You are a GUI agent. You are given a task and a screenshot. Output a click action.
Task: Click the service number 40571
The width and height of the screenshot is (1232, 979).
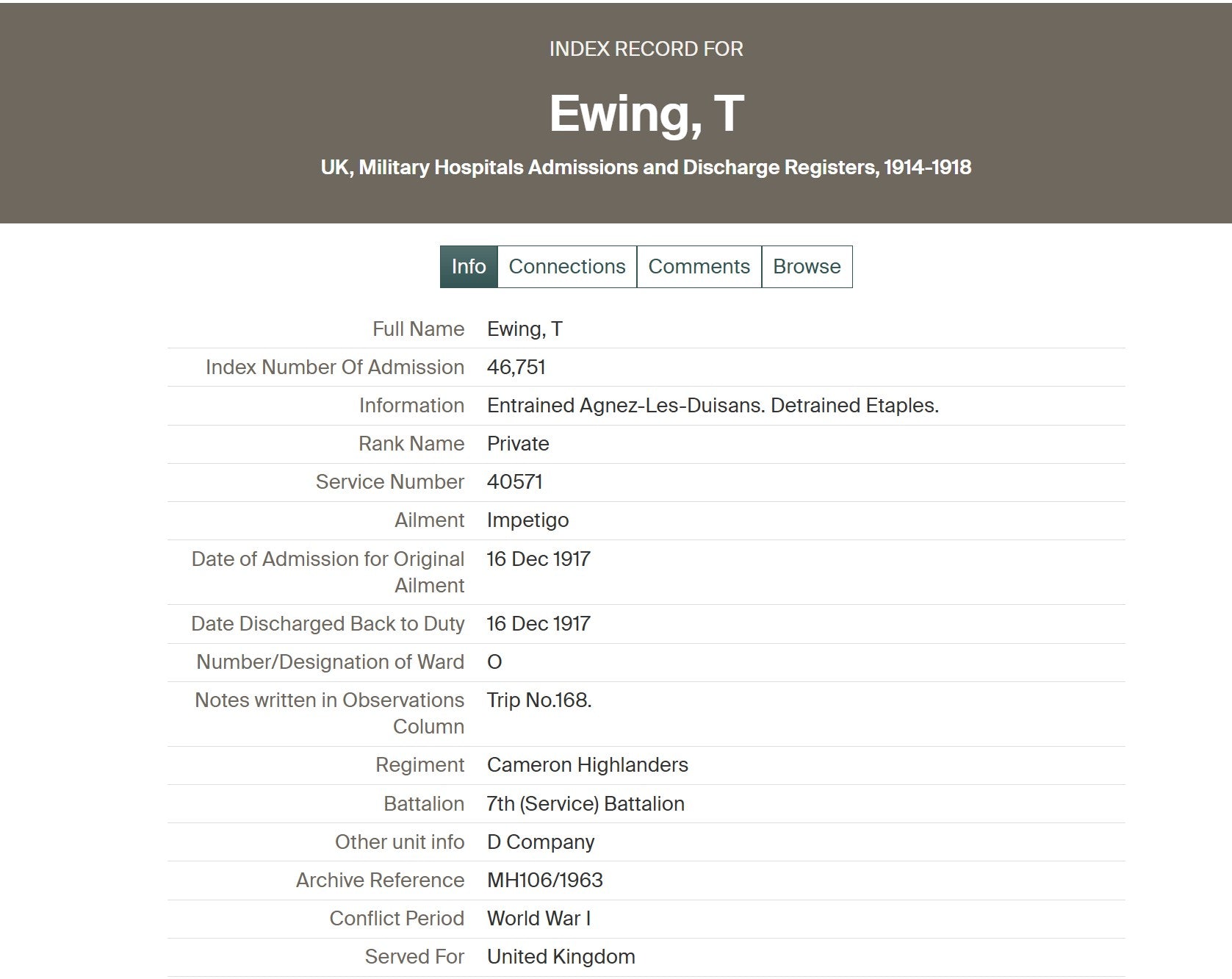click(514, 482)
